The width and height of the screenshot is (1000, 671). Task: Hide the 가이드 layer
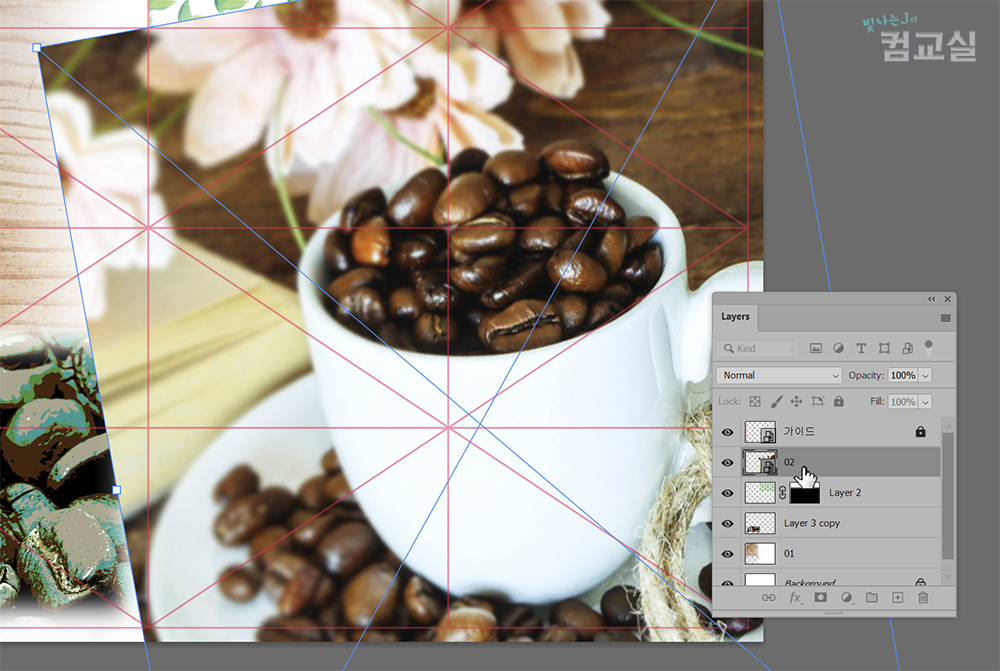tap(728, 432)
